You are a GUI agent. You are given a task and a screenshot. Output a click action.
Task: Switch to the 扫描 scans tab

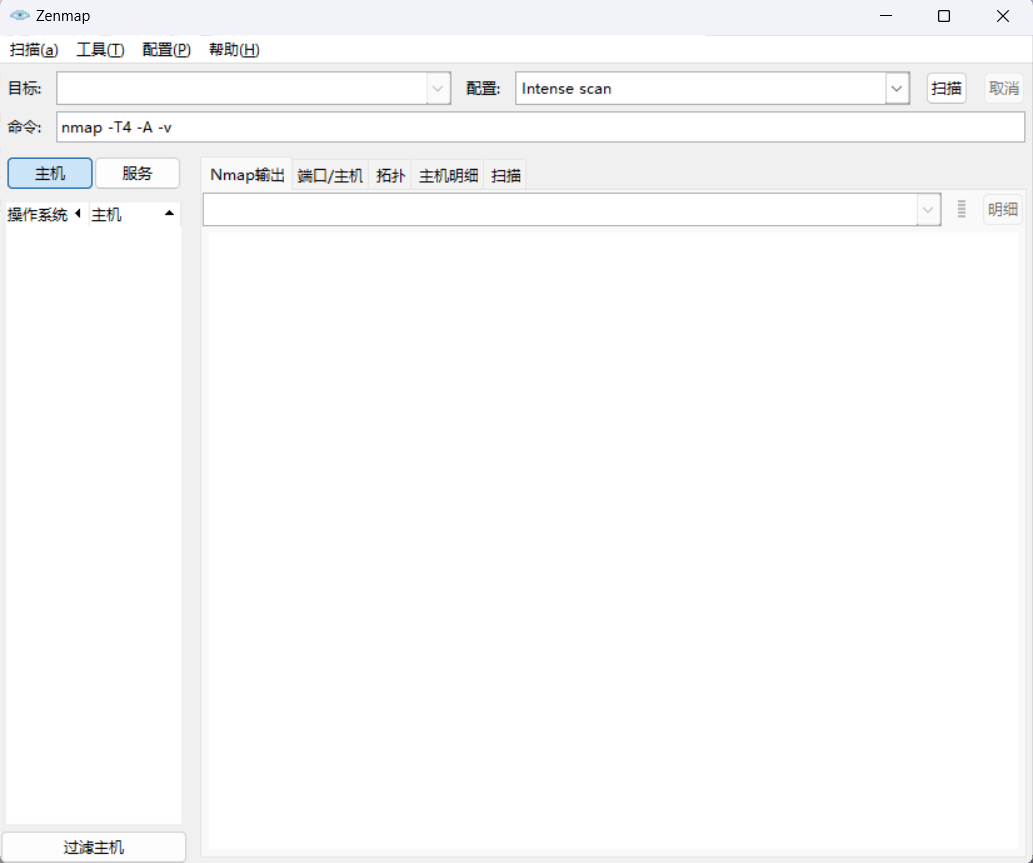[x=505, y=175]
